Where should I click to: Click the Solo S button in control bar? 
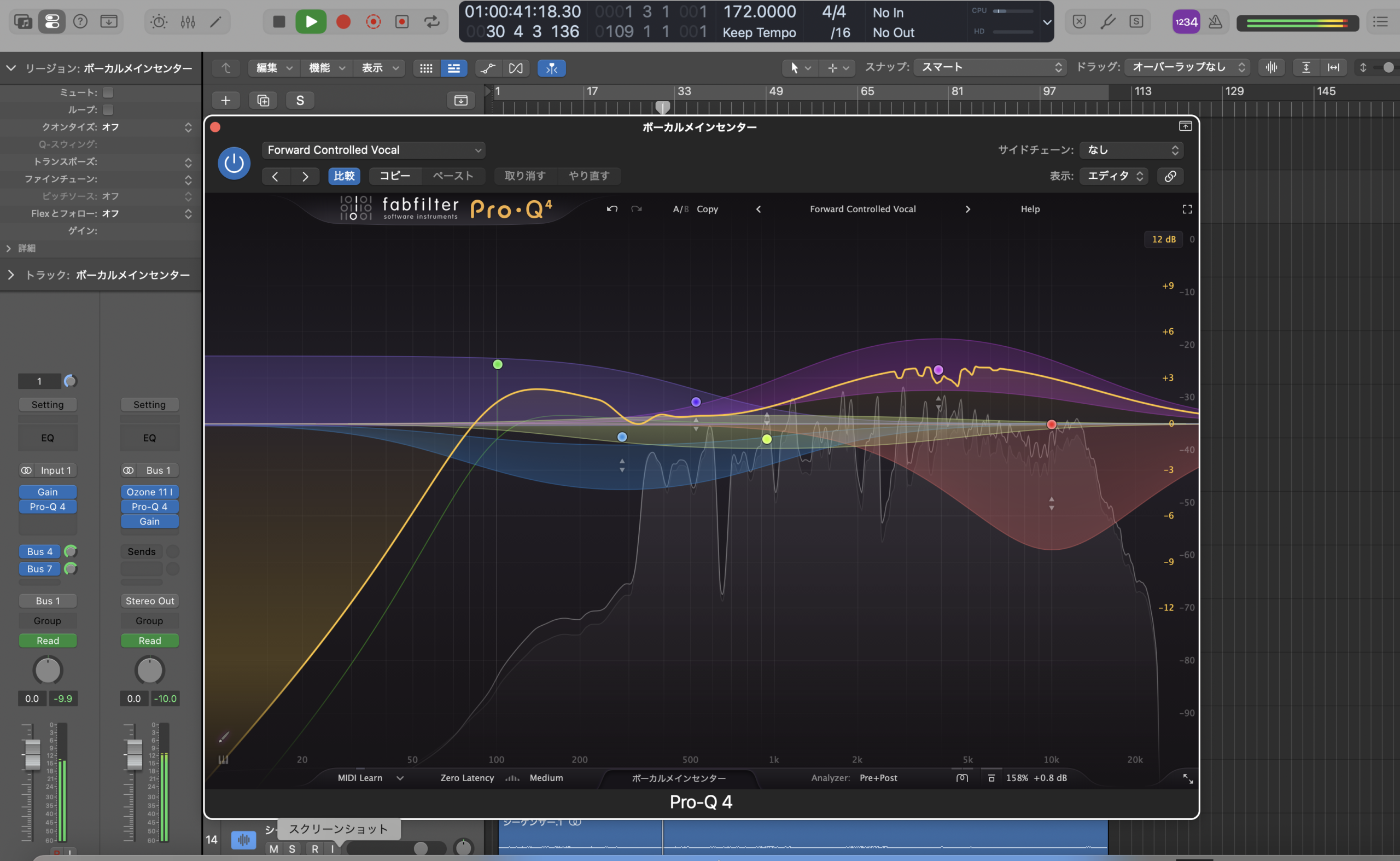pos(1136,22)
